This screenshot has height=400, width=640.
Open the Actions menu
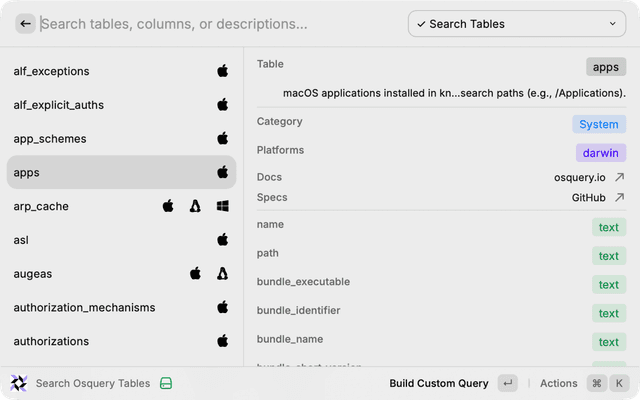559,383
